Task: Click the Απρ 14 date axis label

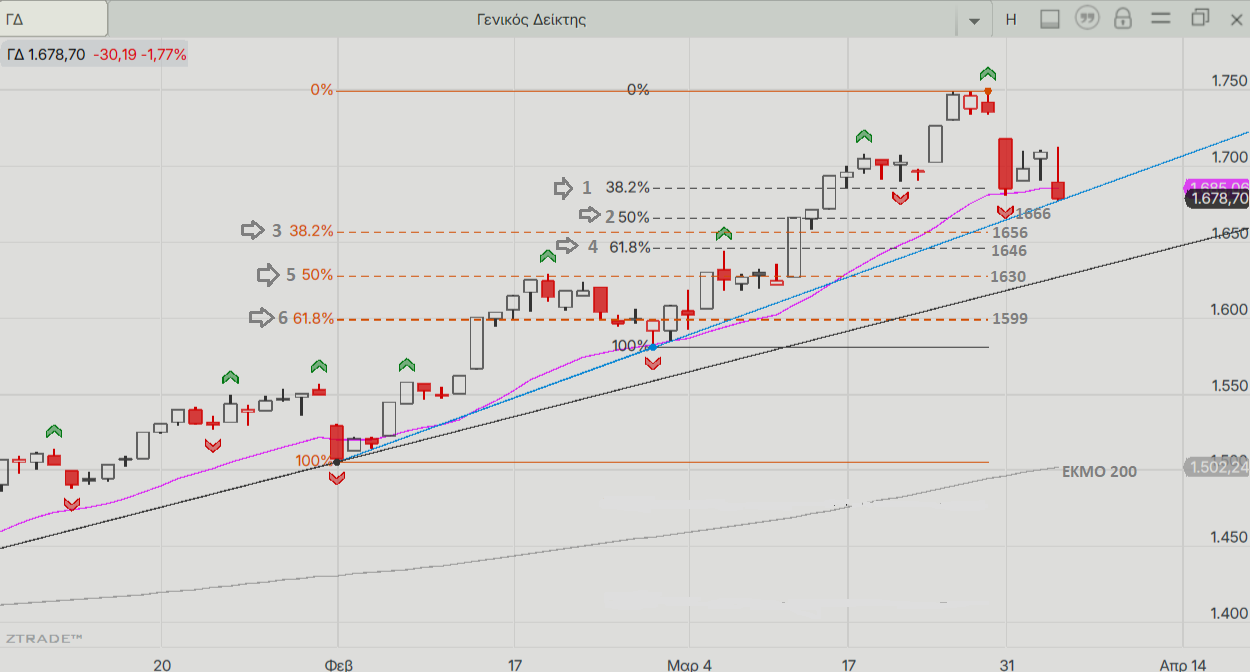Action: (1183, 664)
